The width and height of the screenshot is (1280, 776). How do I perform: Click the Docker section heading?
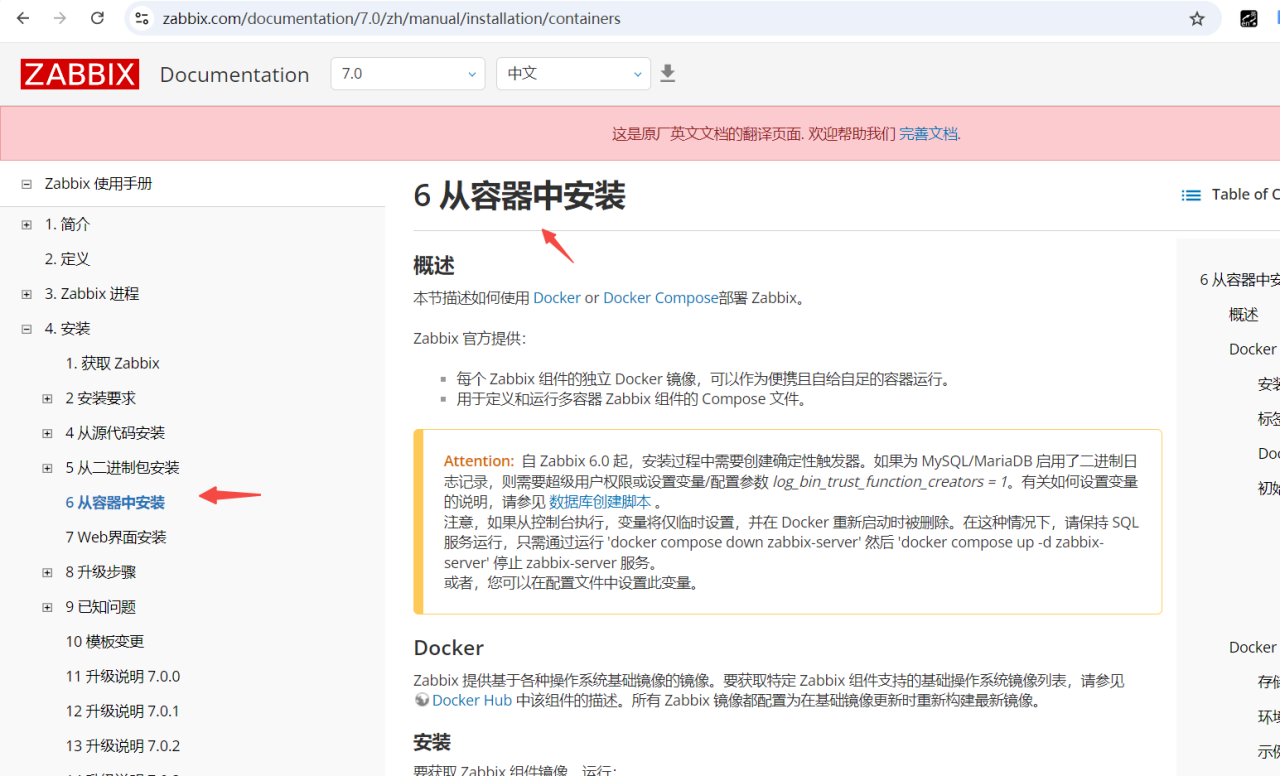(x=448, y=647)
